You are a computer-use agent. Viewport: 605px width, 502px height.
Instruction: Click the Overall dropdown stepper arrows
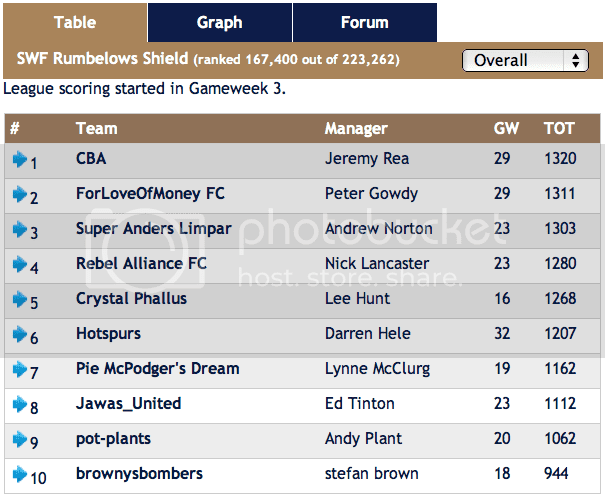click(575, 60)
